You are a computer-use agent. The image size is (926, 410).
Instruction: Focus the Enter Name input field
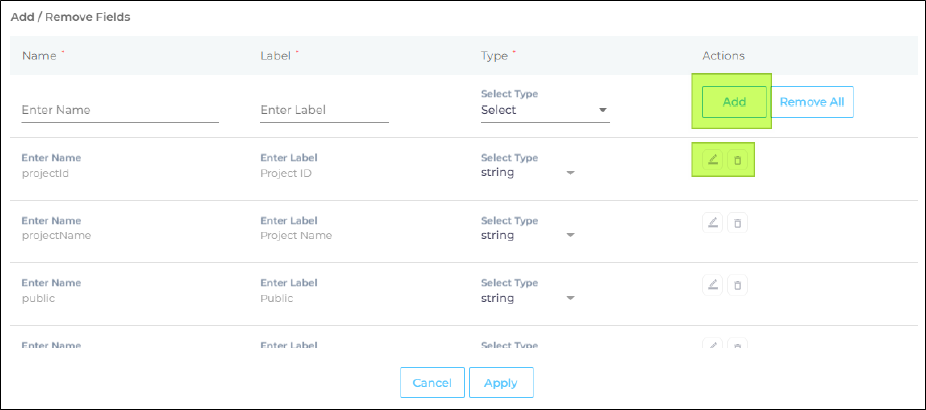click(x=119, y=110)
